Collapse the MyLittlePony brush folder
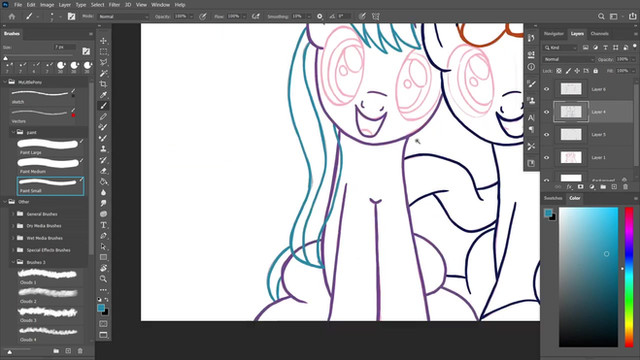 (5, 82)
